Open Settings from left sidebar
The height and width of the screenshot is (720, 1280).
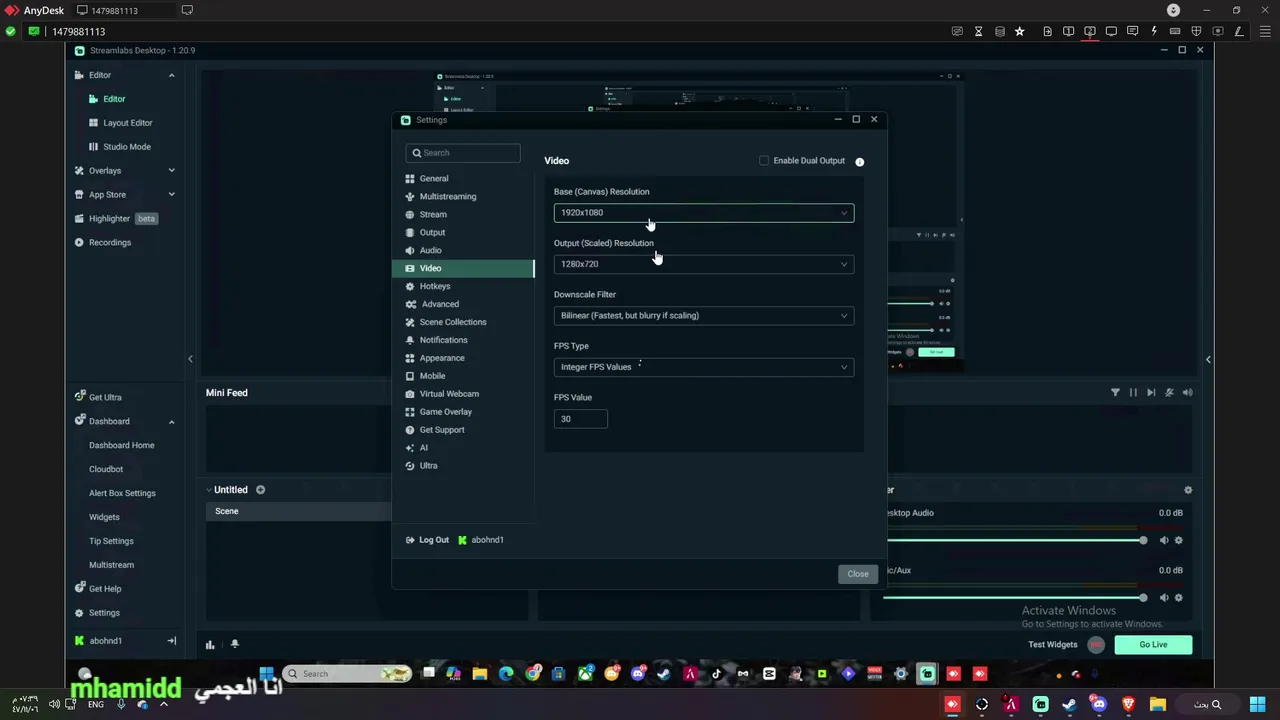pyautogui.click(x=97, y=613)
